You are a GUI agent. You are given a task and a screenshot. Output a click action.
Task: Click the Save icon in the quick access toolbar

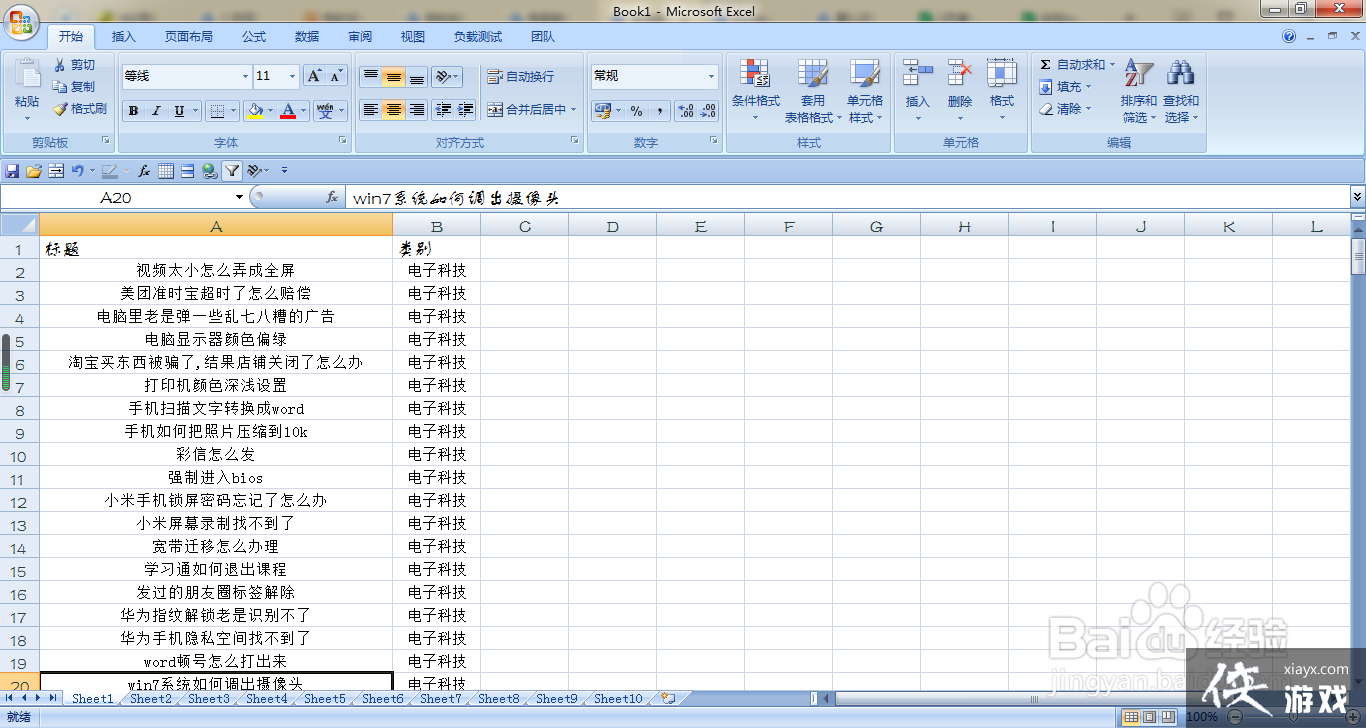12,171
